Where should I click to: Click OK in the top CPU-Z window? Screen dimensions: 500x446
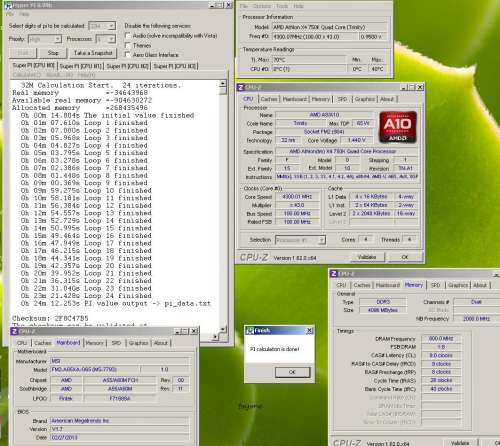pos(405,257)
